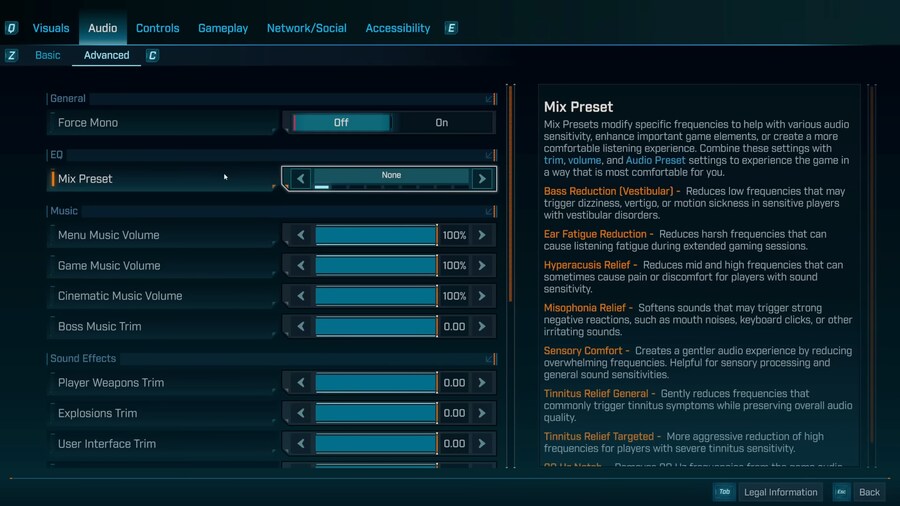Set Force Mono to Off
The width and height of the screenshot is (900, 506).
tap(341, 123)
